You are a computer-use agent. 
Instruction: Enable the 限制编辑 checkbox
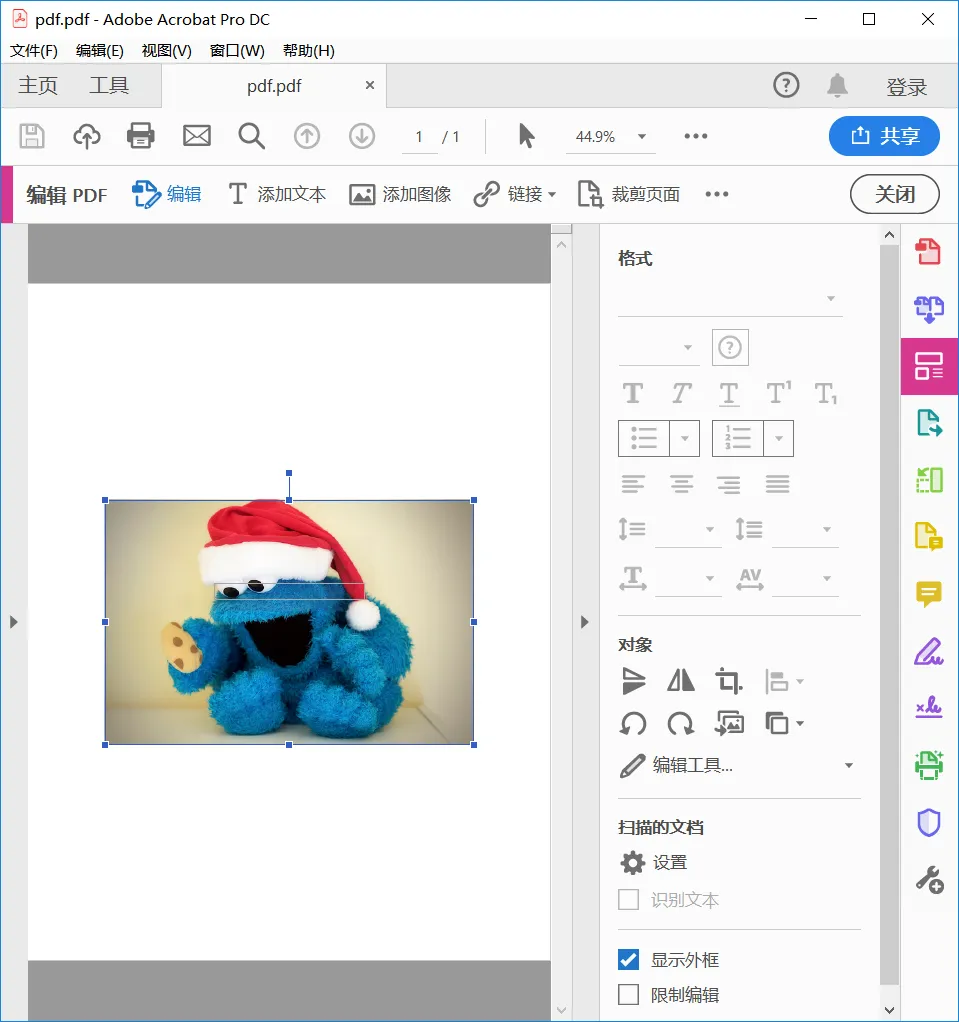[x=628, y=995]
